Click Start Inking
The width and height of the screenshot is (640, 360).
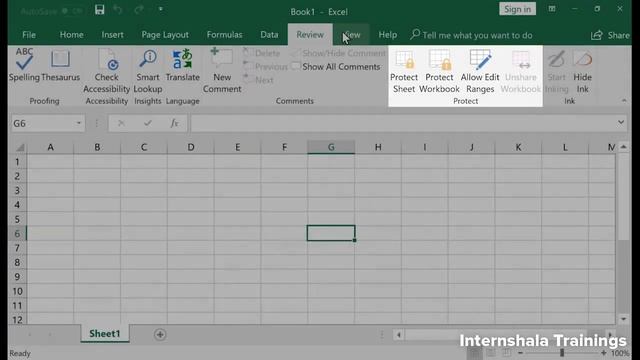[556, 71]
